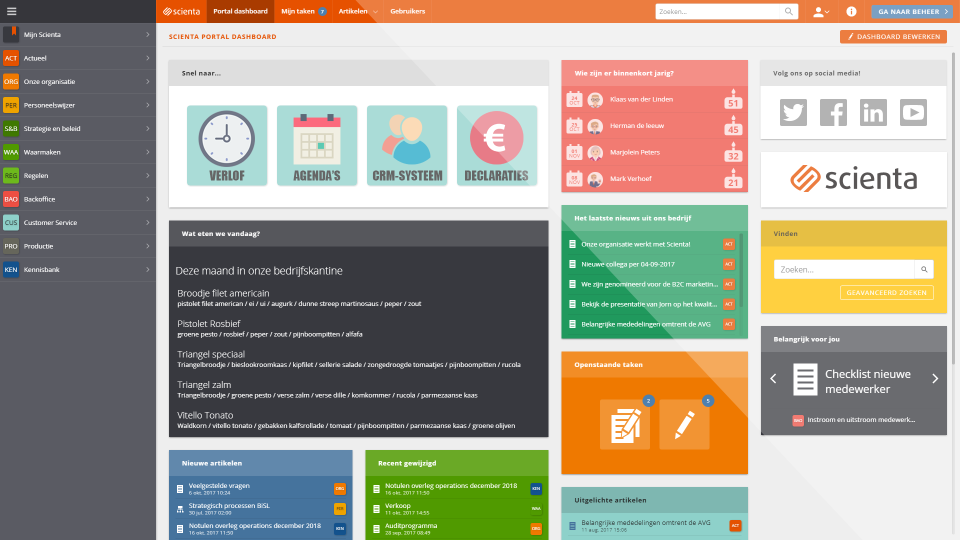Click the PER icon beside Personeelswijzer
The height and width of the screenshot is (540, 960).
[x=11, y=105]
